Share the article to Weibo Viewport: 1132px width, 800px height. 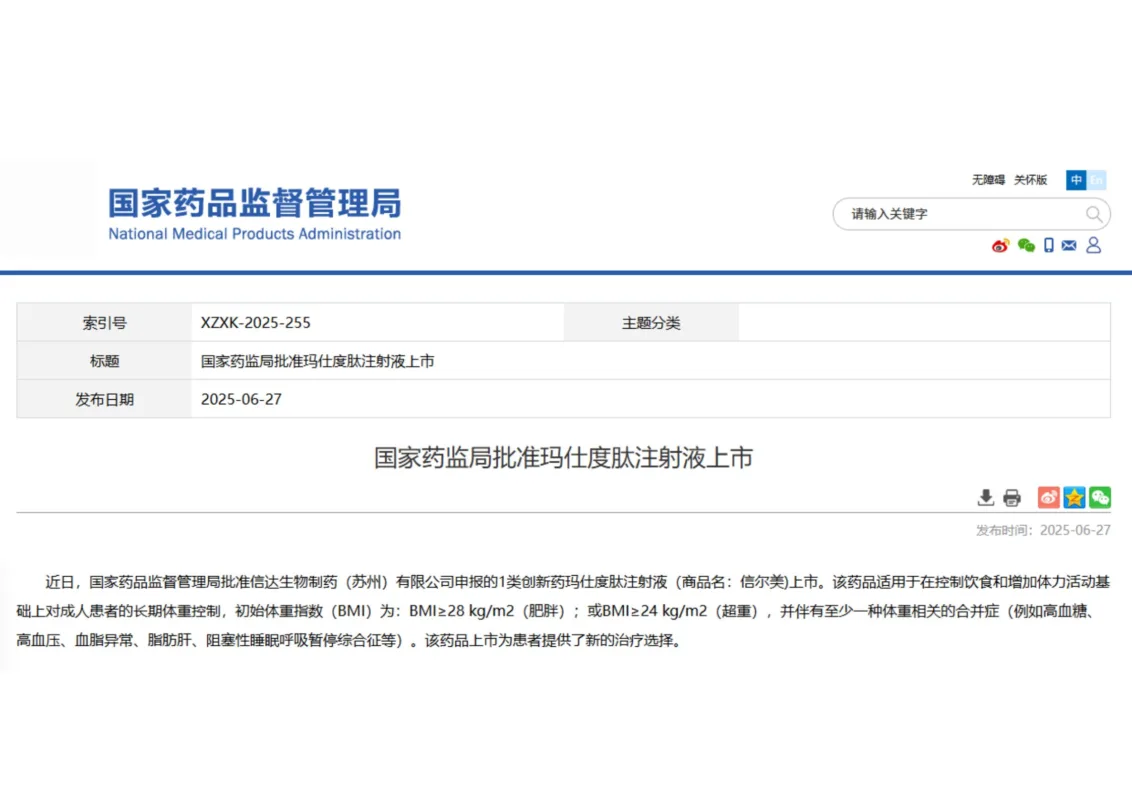click(x=1048, y=497)
